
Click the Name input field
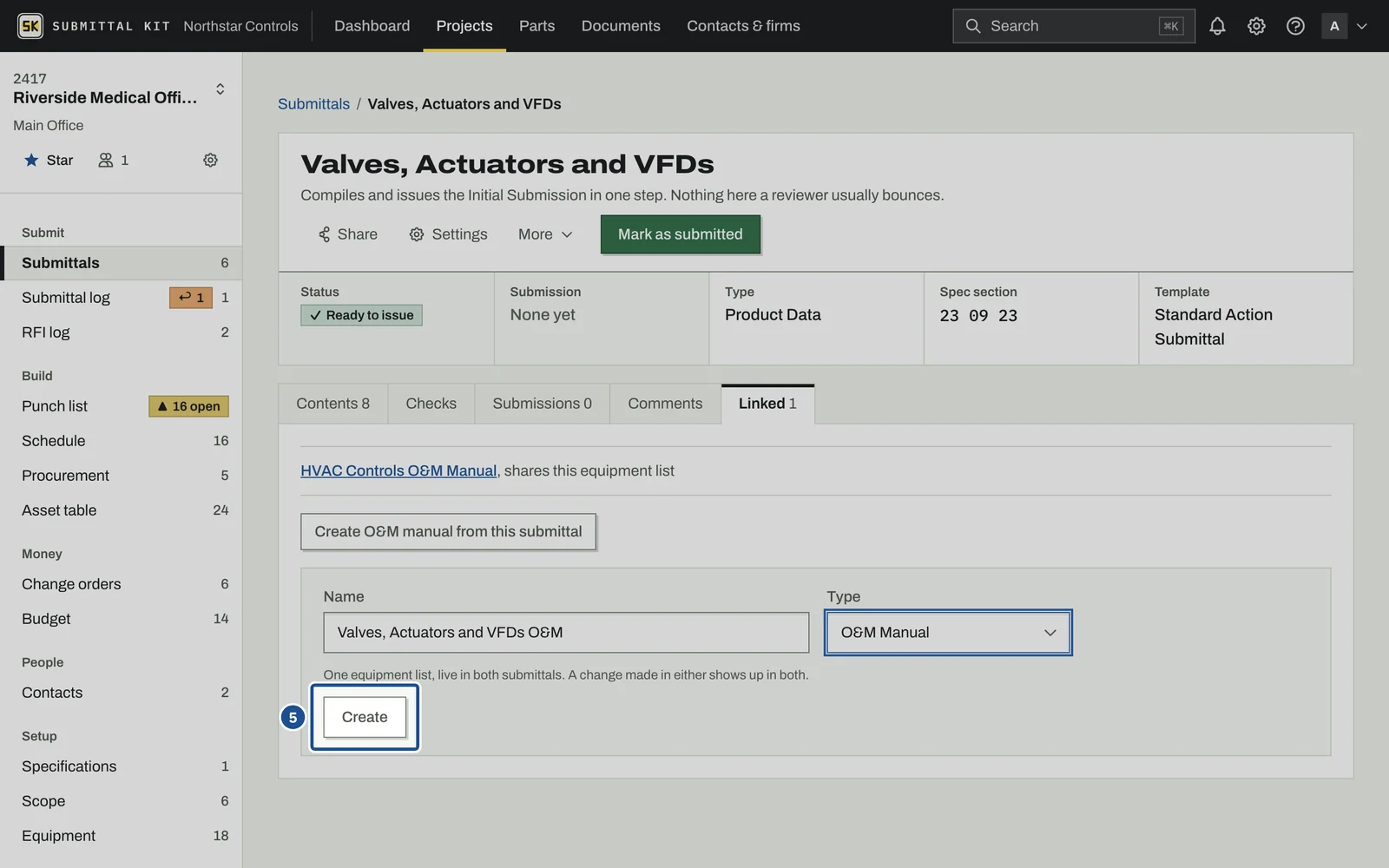pyautogui.click(x=566, y=633)
